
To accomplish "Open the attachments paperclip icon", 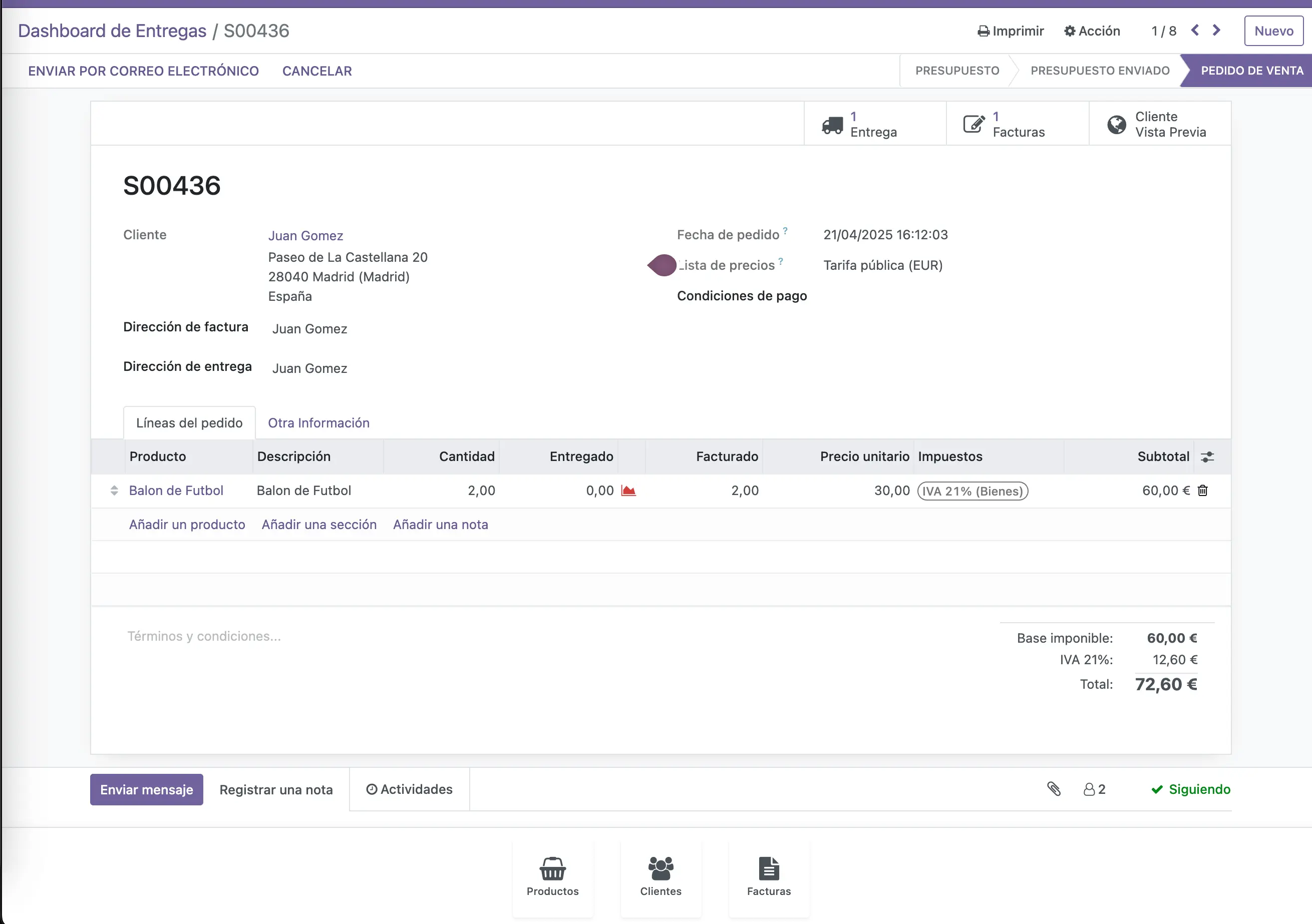I will click(1054, 789).
